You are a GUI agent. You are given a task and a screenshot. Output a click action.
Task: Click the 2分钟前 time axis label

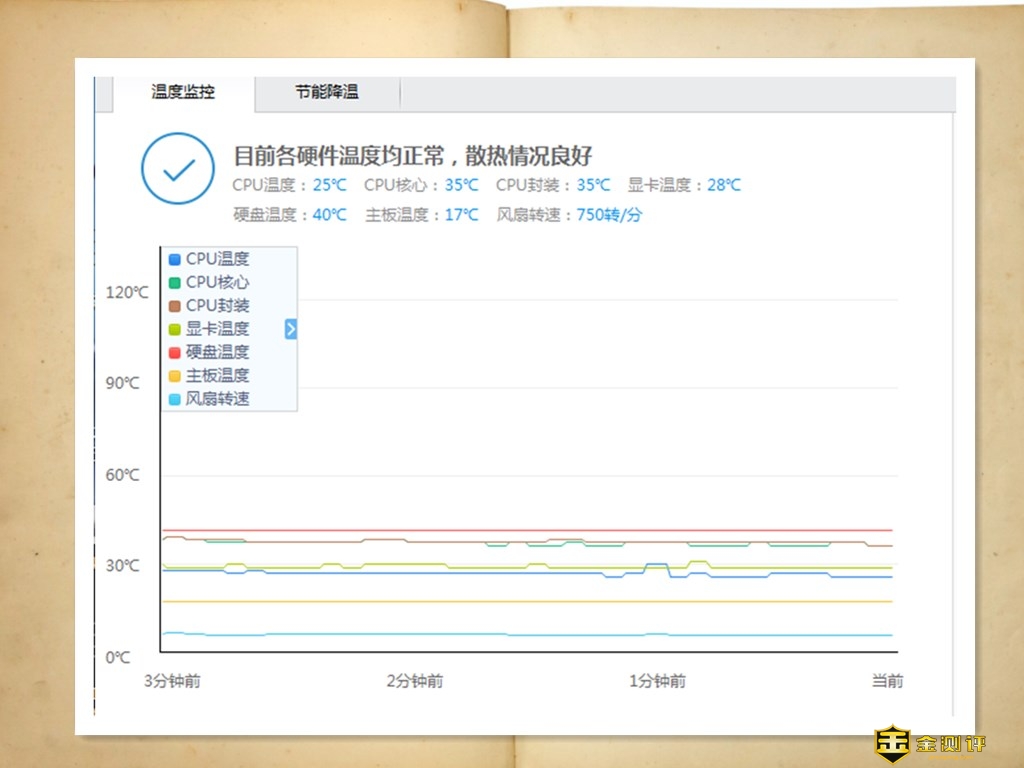pos(414,681)
